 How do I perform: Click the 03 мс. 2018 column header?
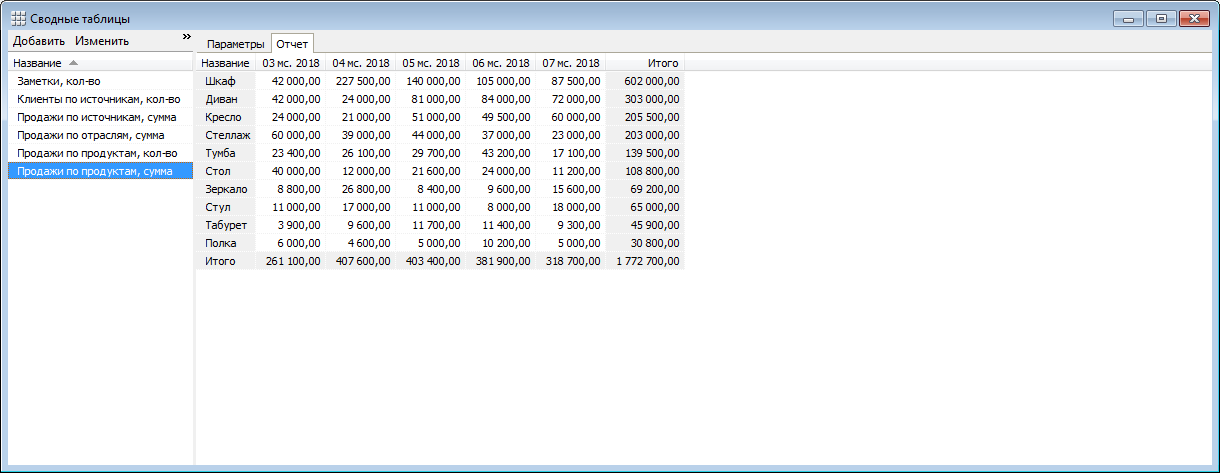point(290,63)
